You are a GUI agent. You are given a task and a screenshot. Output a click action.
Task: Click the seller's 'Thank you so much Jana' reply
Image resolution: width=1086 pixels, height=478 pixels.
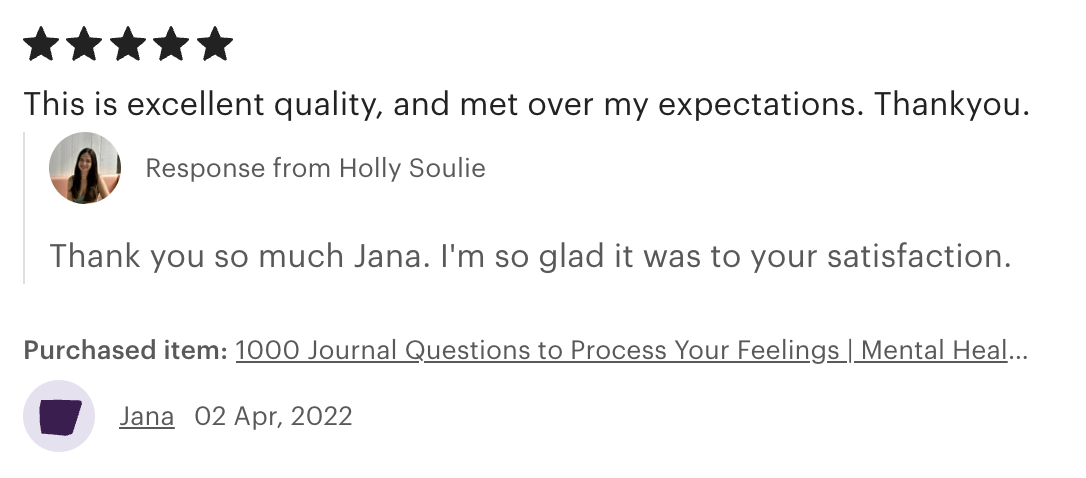coord(531,256)
